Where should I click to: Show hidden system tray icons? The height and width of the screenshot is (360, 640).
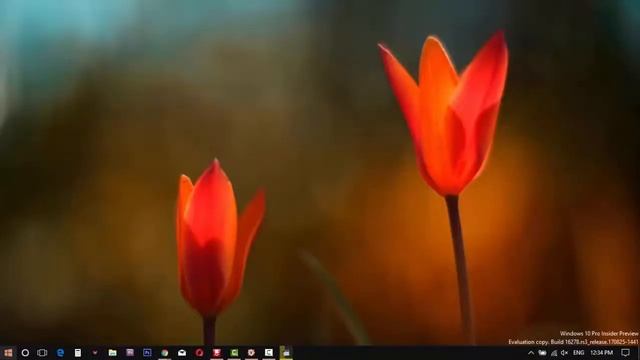(x=531, y=353)
